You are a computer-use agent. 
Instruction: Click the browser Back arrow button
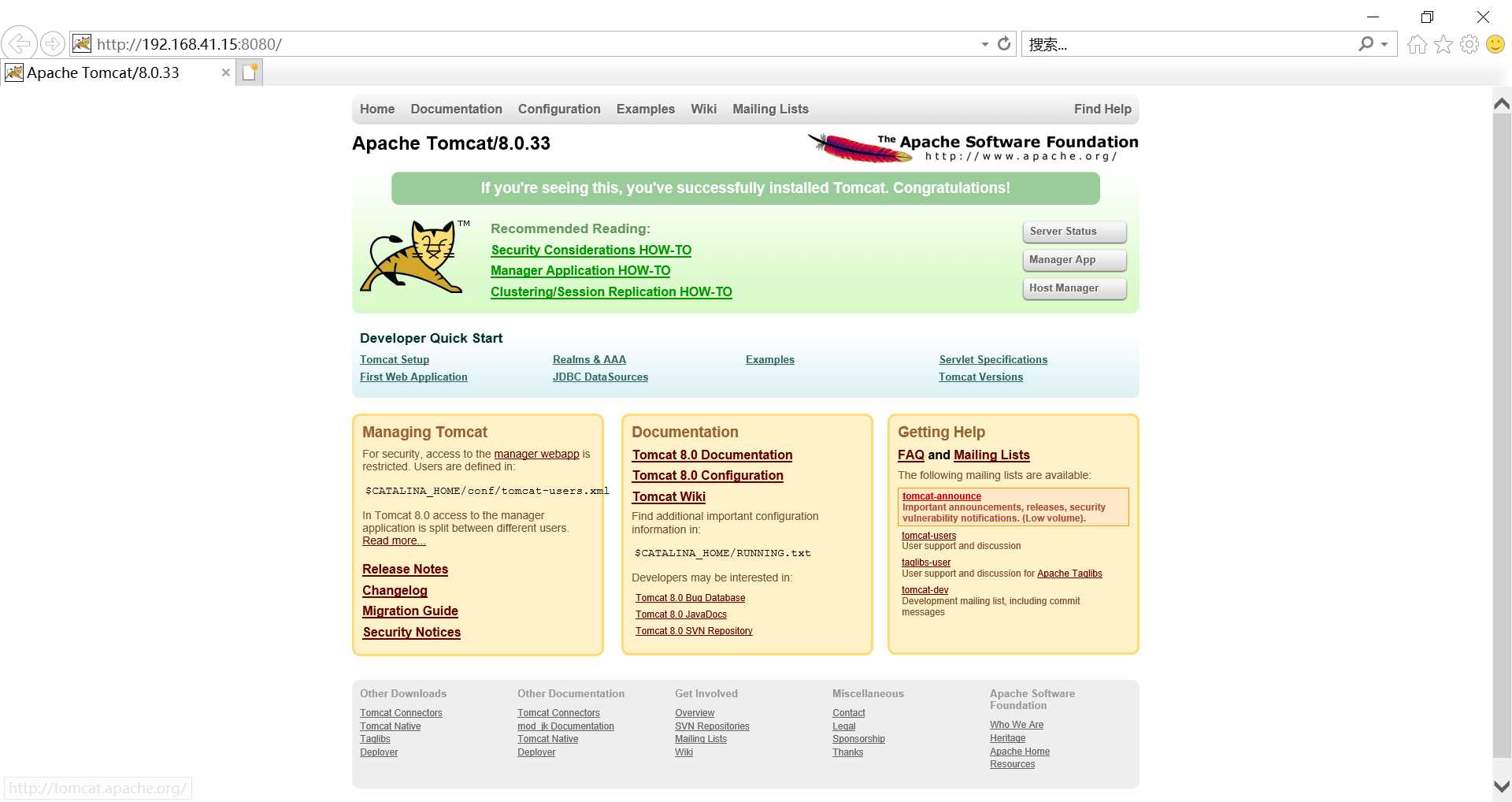pyautogui.click(x=19, y=43)
